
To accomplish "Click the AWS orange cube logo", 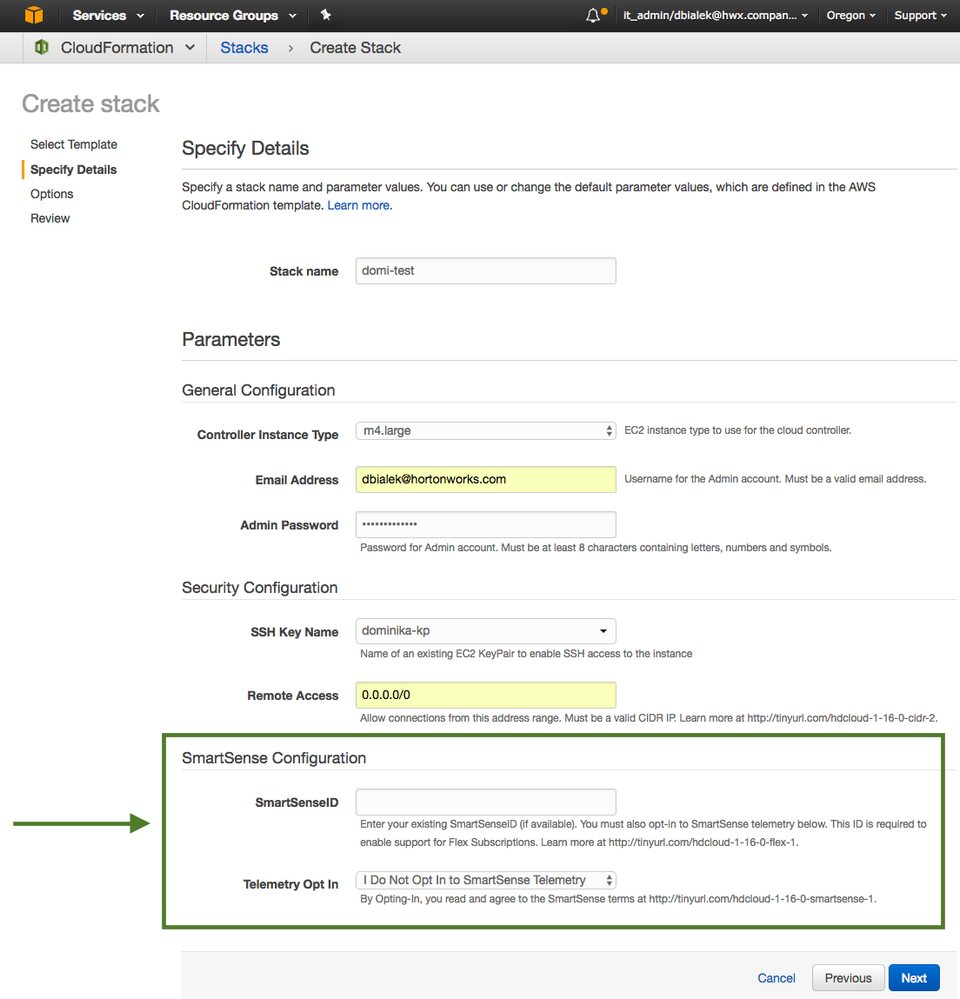I will pos(34,15).
